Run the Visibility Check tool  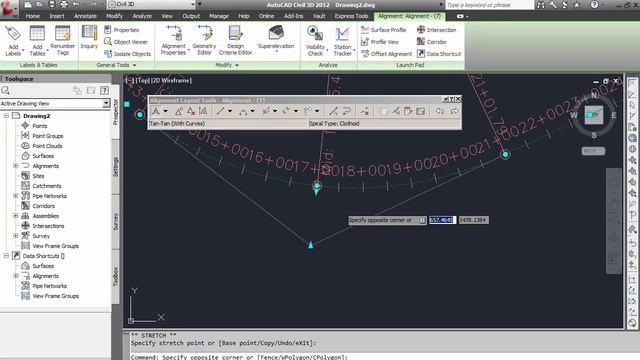click(315, 40)
